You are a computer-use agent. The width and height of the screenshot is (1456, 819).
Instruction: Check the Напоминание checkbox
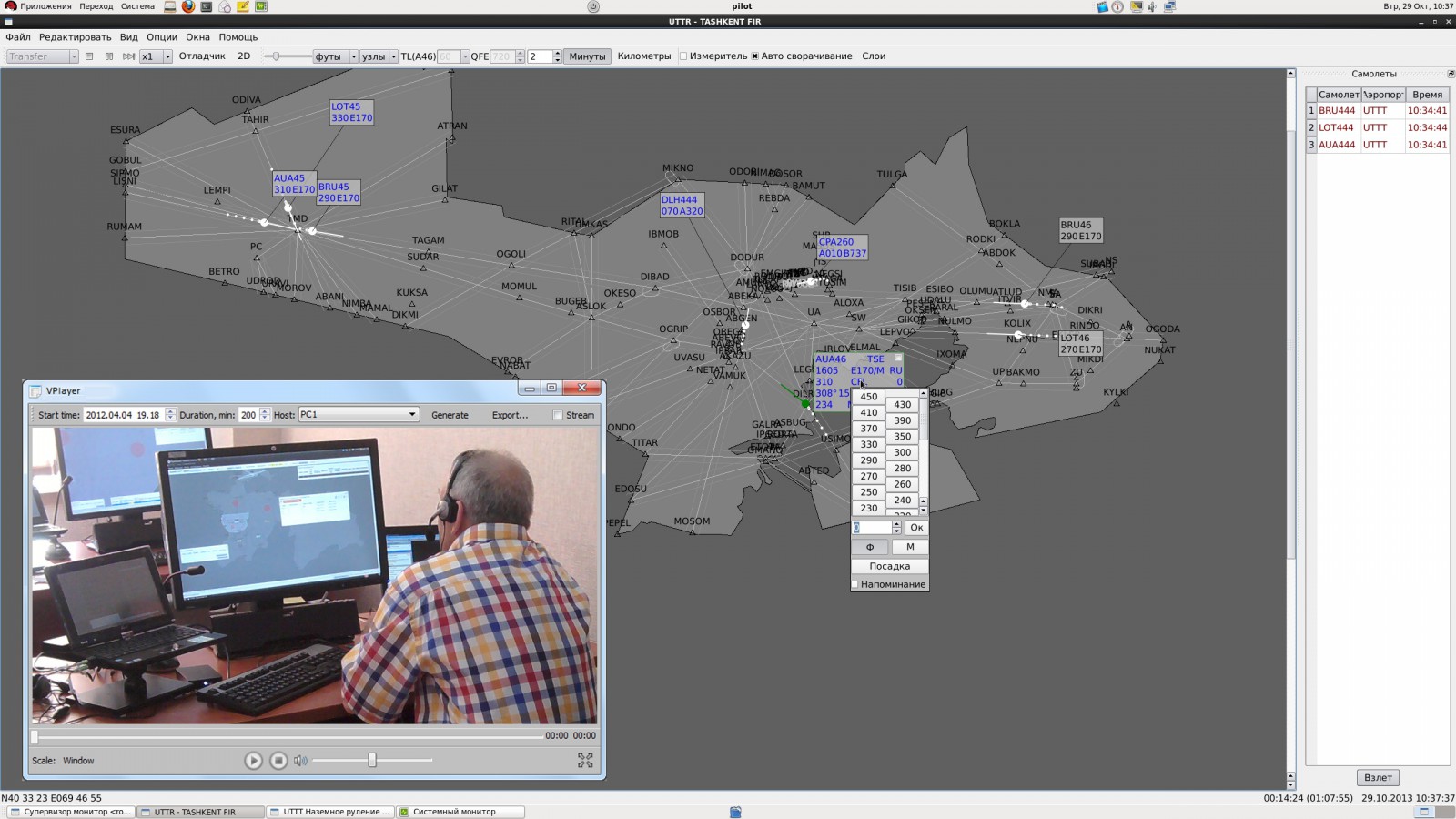(x=855, y=584)
